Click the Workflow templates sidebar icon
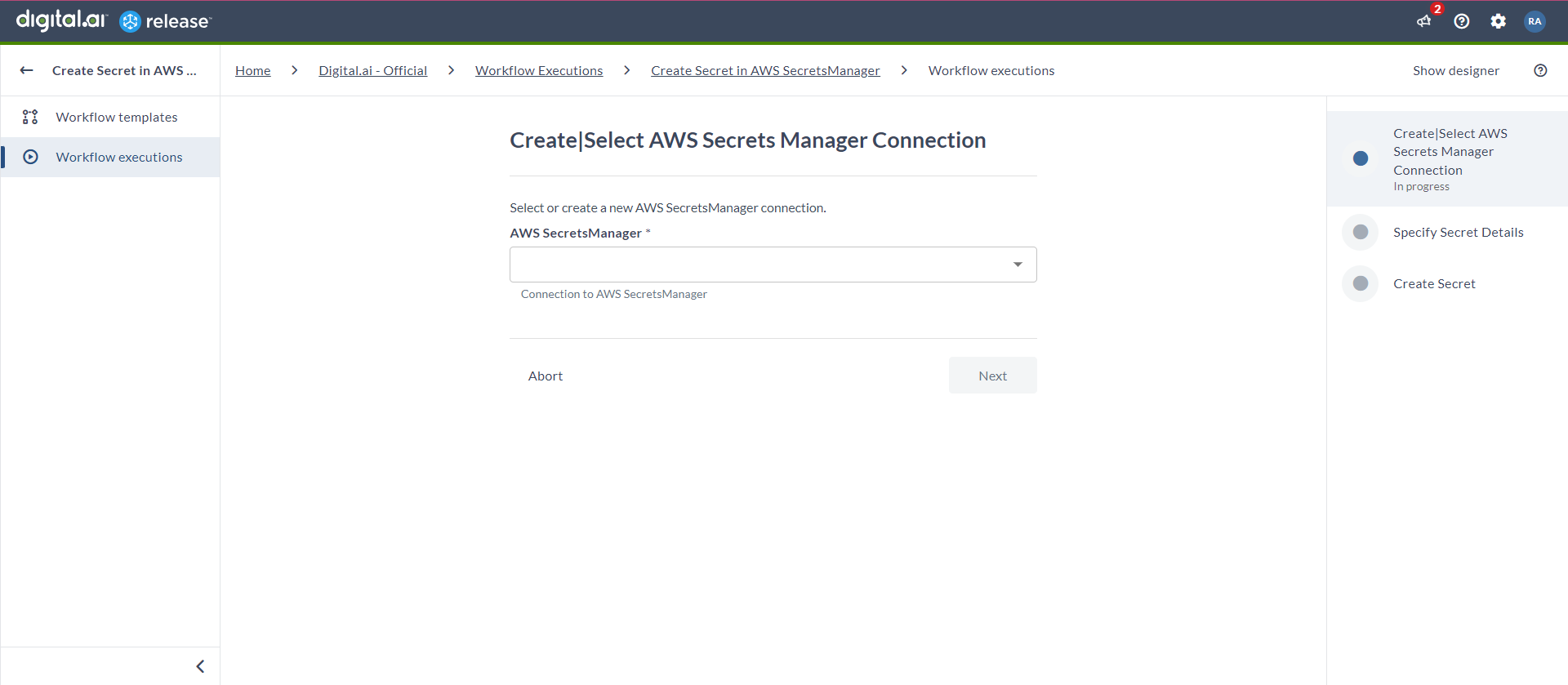This screenshot has width=1568, height=685. 30,117
